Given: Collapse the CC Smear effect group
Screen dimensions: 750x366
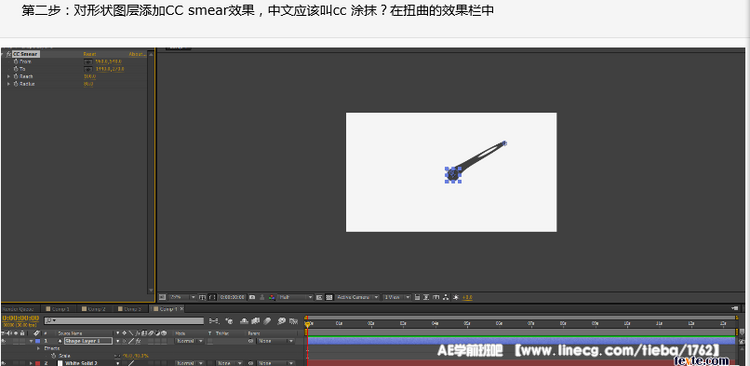Looking at the screenshot, I should click(2, 54).
